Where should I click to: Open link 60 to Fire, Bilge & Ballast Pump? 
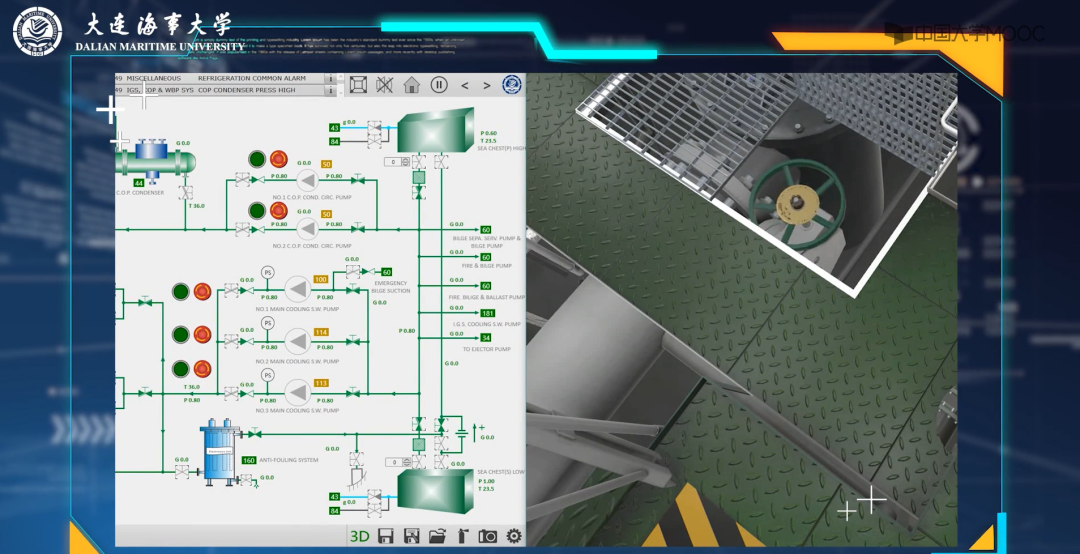pyautogui.click(x=486, y=286)
